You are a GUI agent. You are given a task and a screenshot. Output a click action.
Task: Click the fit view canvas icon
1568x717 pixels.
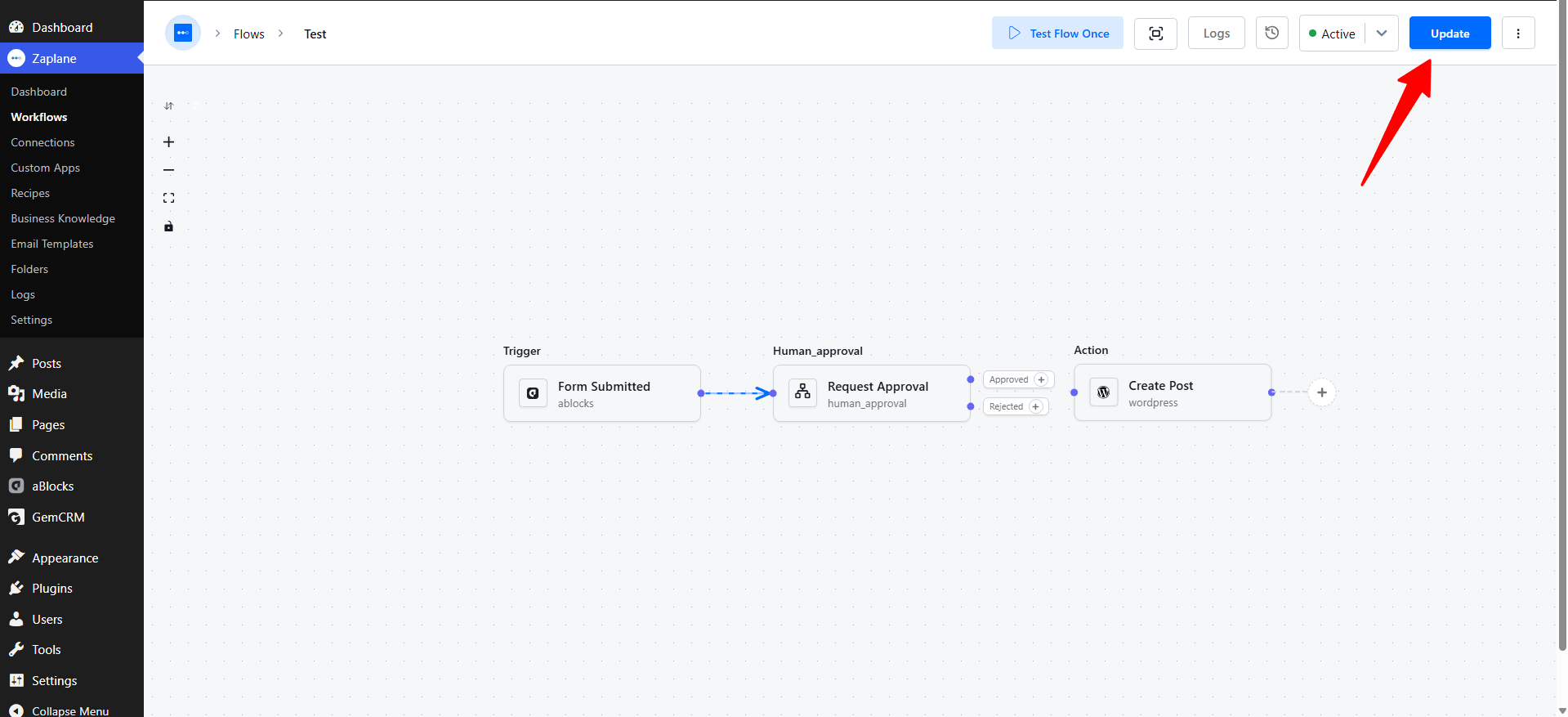click(x=169, y=198)
